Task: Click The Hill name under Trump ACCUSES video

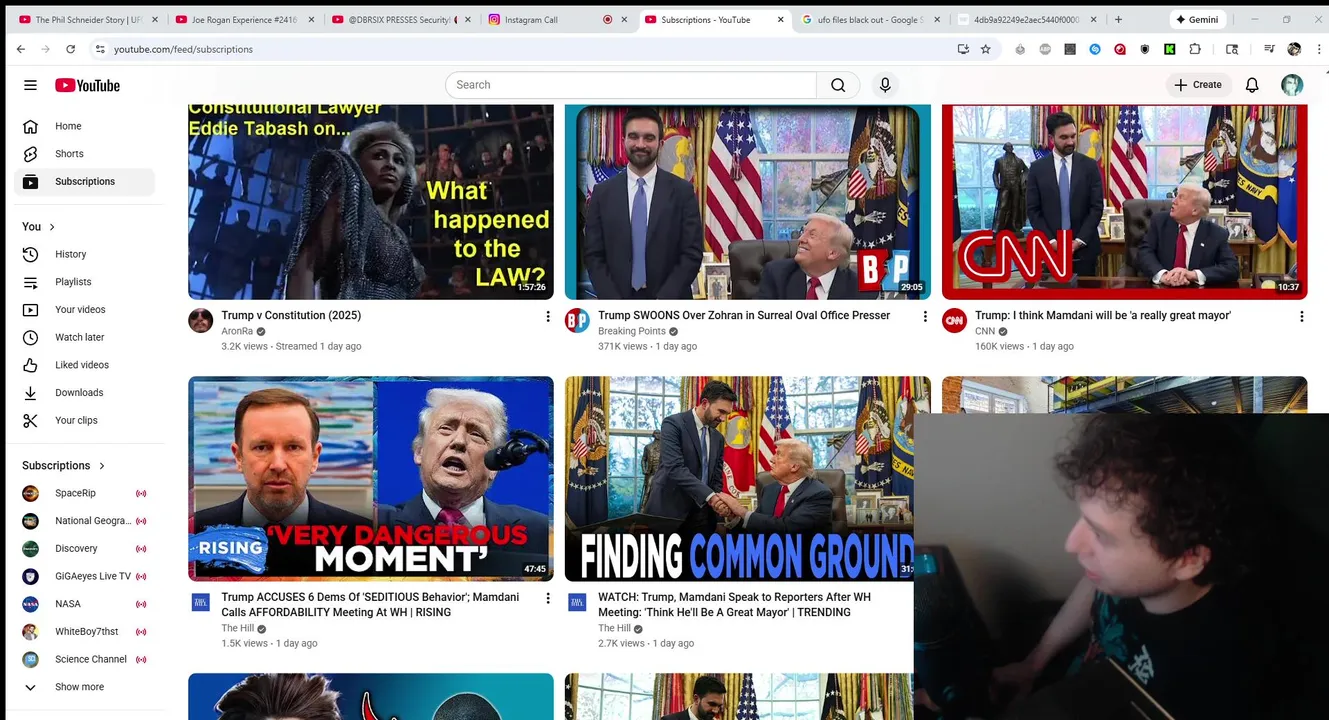Action: pyautogui.click(x=238, y=628)
